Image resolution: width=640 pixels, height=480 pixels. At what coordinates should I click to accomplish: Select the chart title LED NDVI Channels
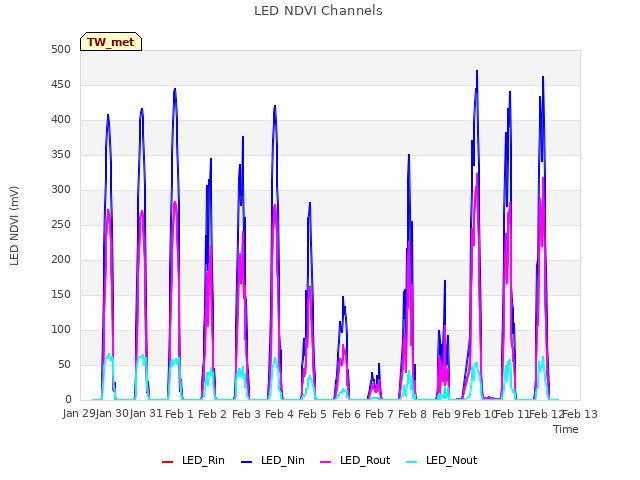pos(318,11)
